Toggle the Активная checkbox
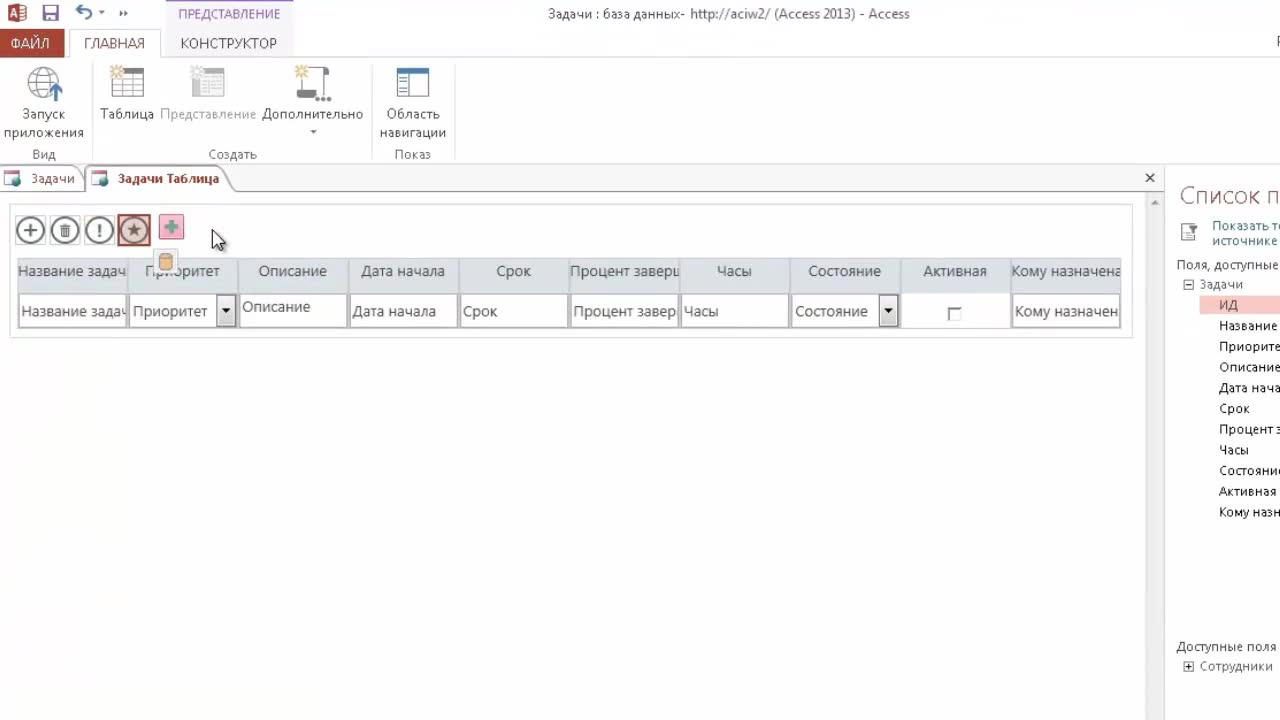 click(954, 313)
